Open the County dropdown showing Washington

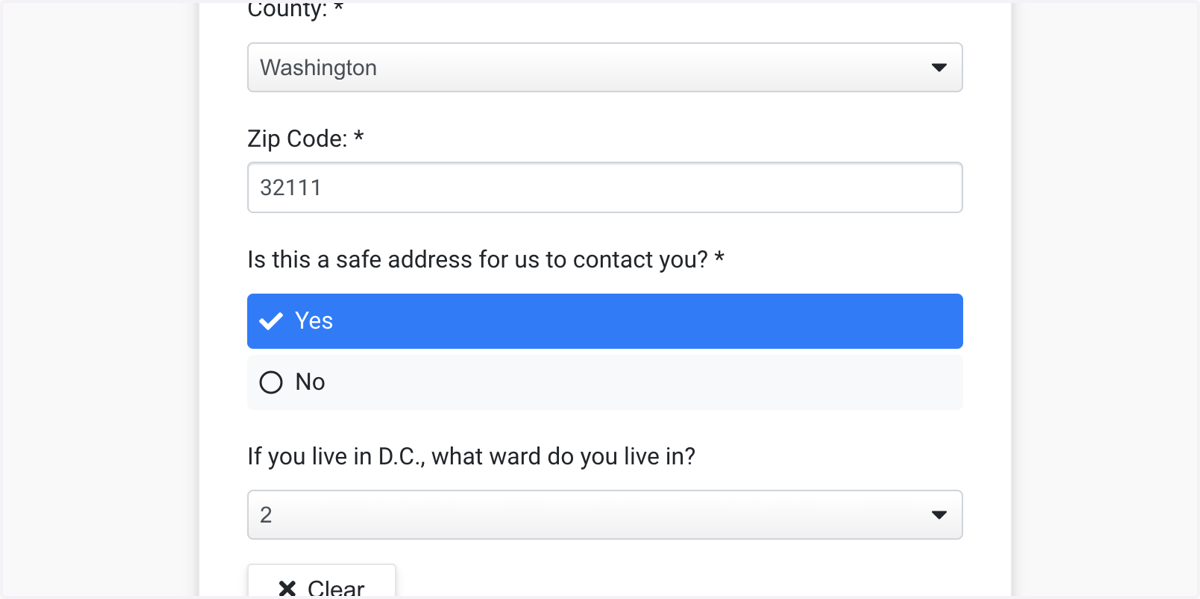tap(605, 67)
